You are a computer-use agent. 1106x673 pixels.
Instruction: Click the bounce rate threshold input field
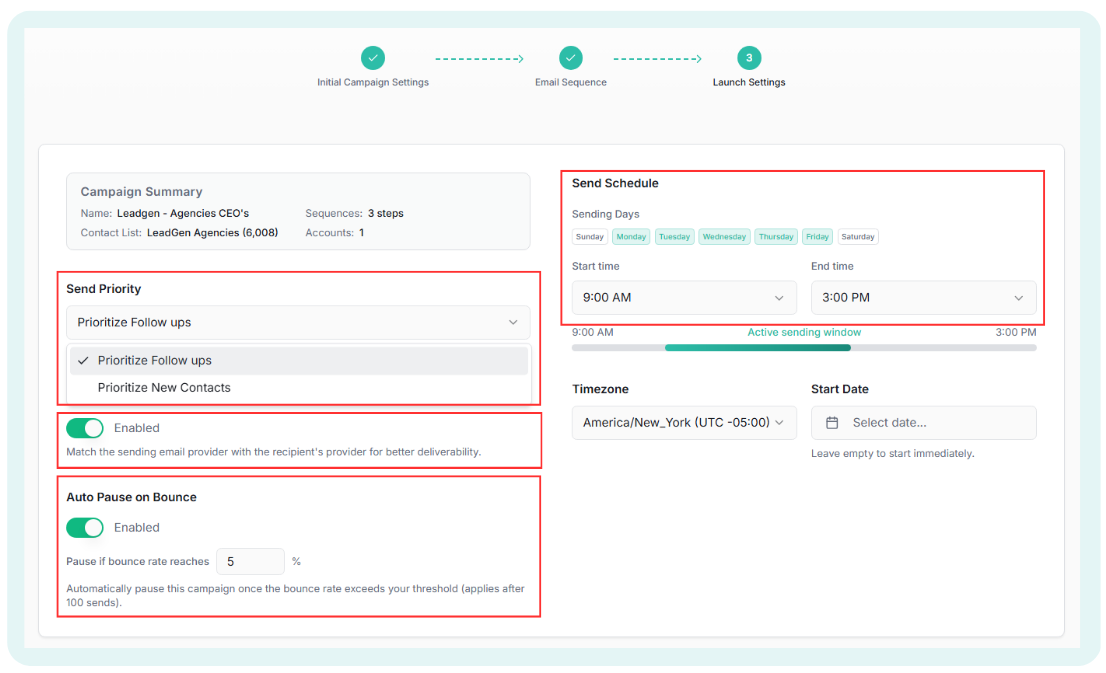250,562
